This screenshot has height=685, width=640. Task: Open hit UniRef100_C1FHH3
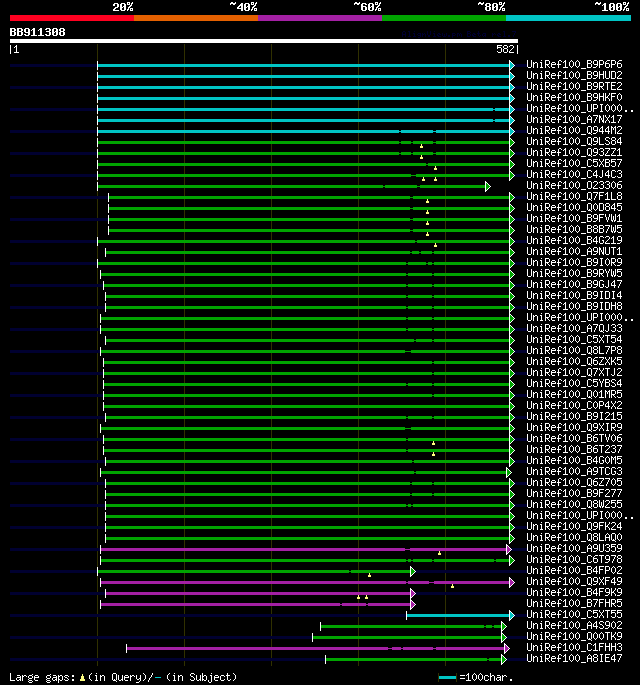click(574, 647)
